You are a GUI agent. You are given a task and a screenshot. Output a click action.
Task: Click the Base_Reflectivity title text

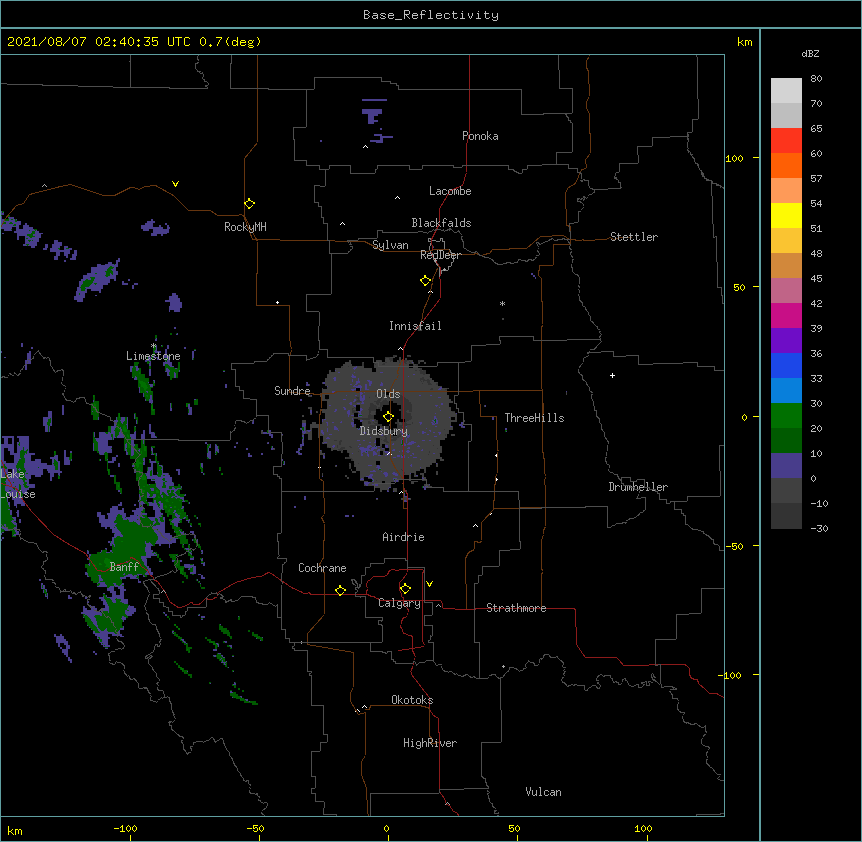pos(431,15)
